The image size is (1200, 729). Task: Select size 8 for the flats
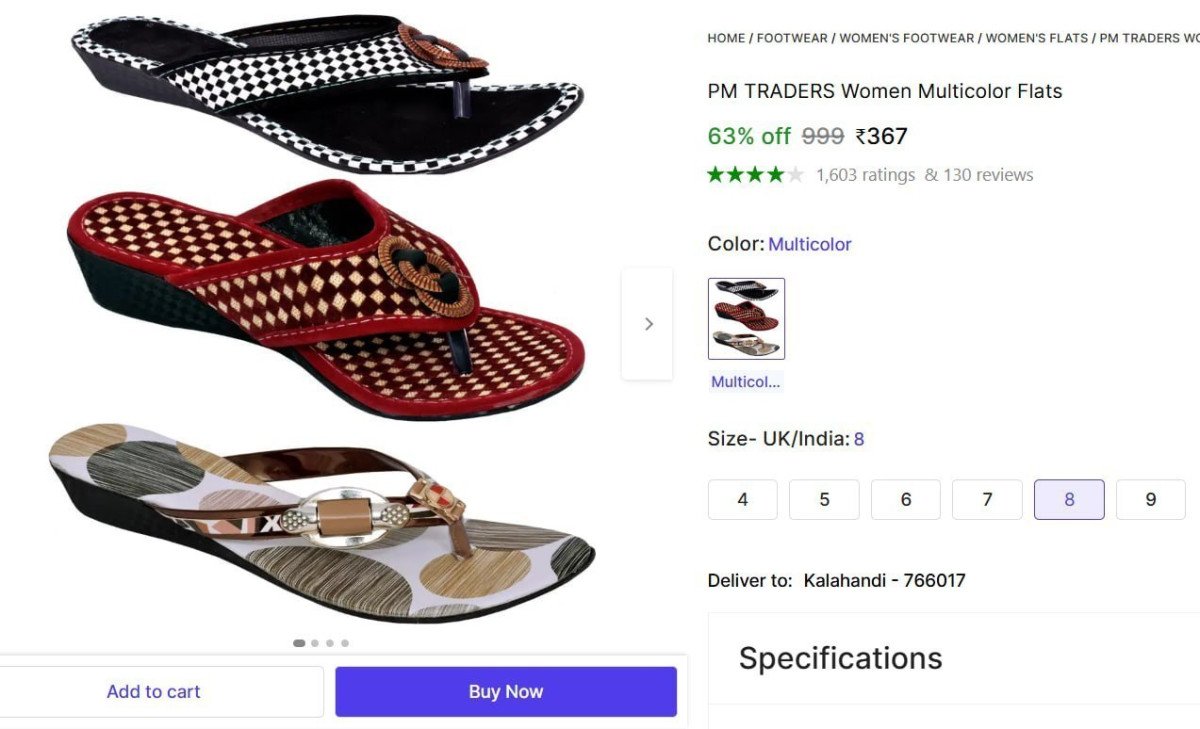pyautogui.click(x=1069, y=499)
